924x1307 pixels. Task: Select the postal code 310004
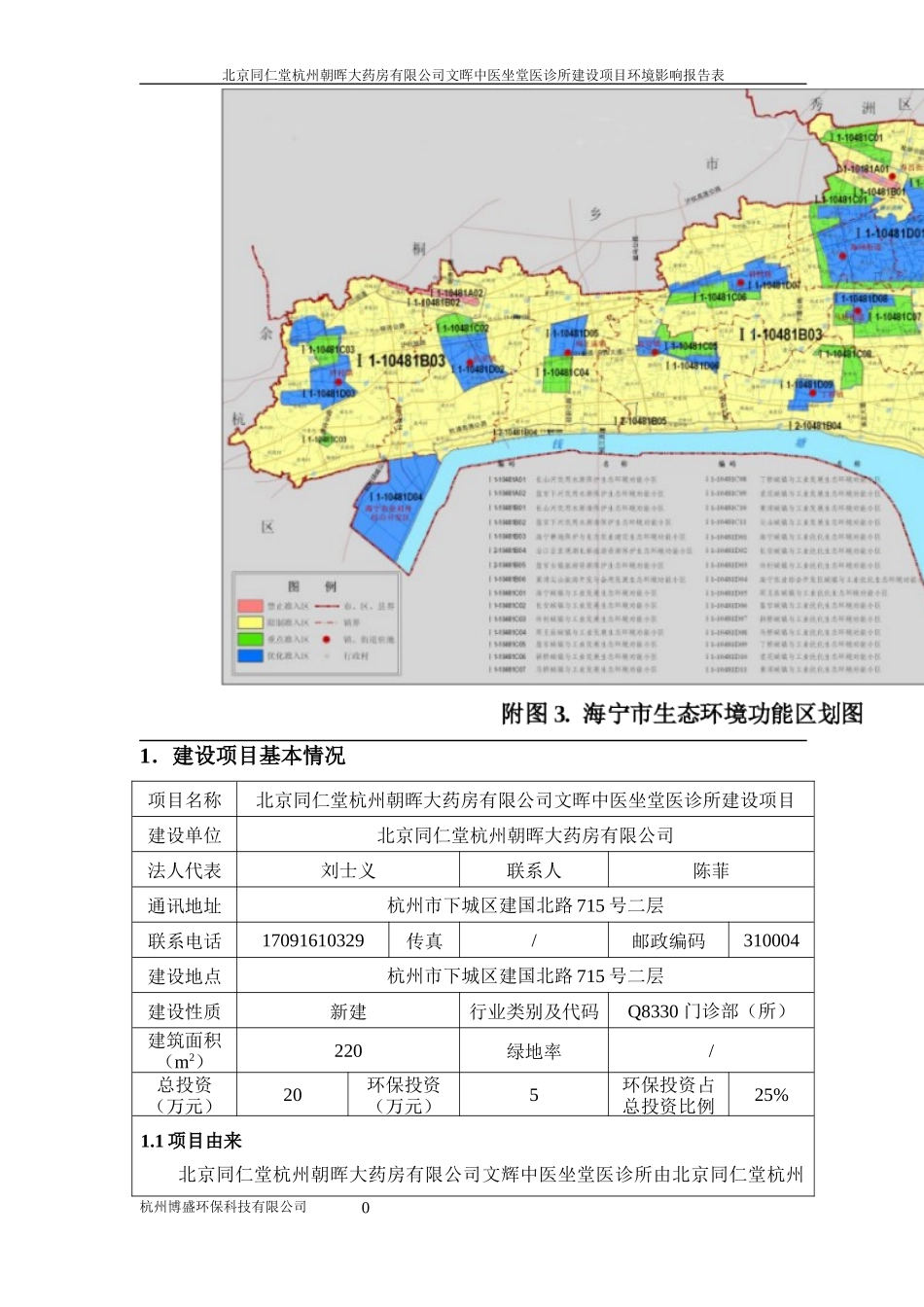coord(771,940)
